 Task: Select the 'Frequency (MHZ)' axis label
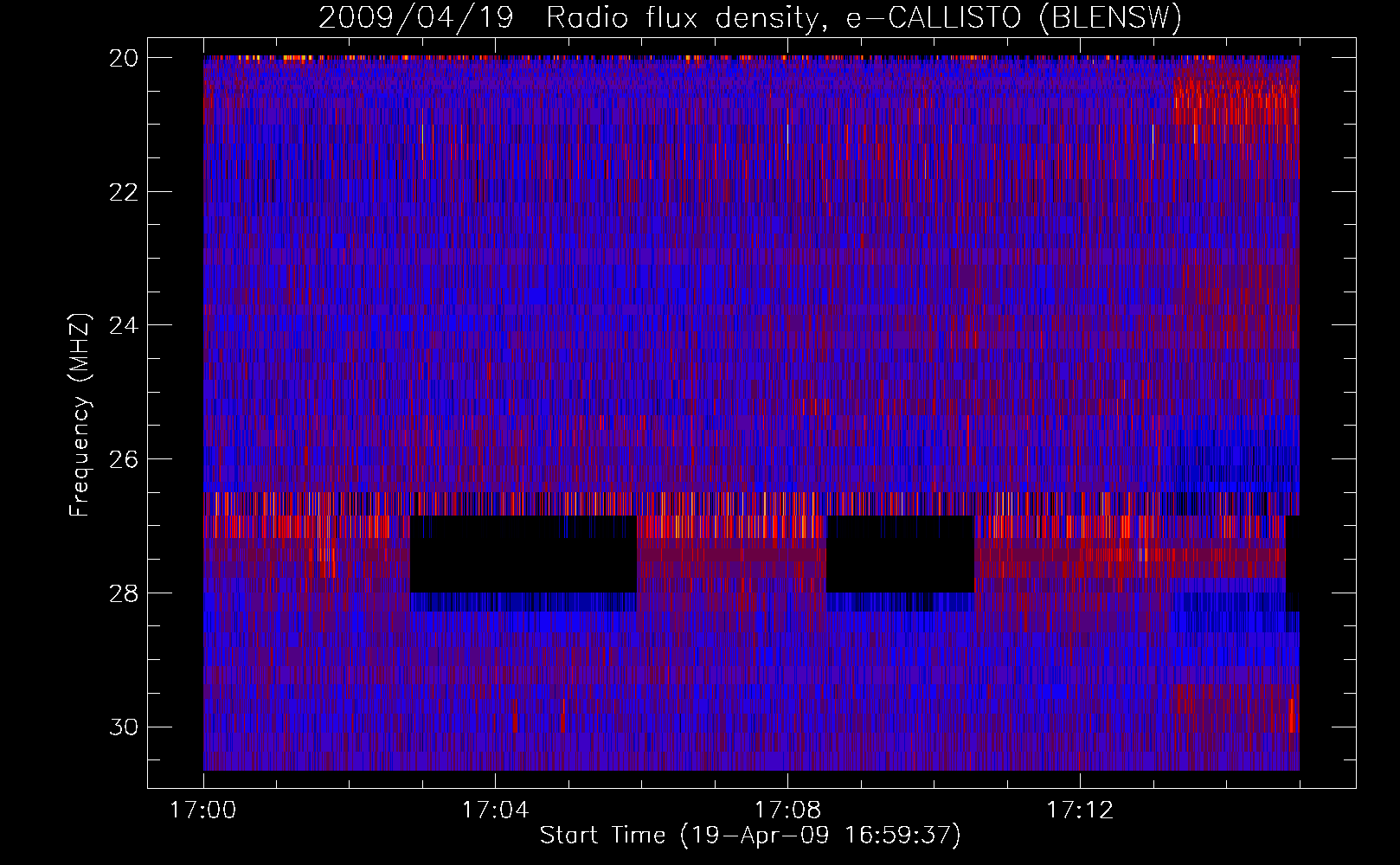tap(79, 414)
